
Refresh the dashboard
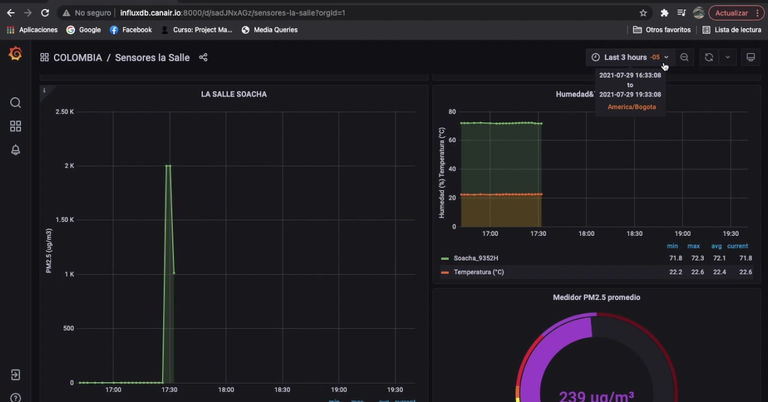coord(709,57)
